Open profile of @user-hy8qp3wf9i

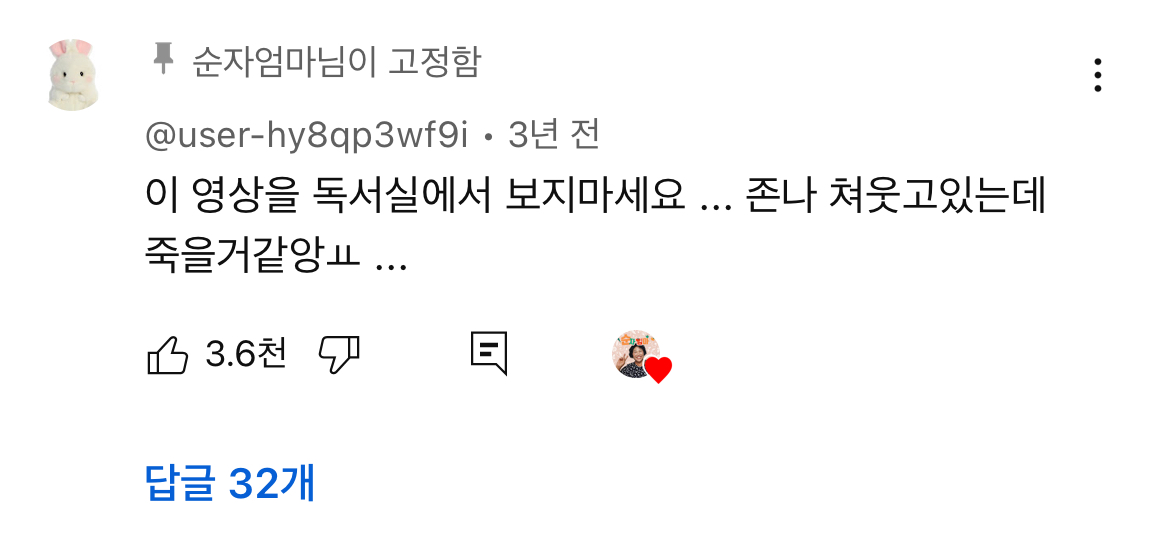[x=306, y=136]
